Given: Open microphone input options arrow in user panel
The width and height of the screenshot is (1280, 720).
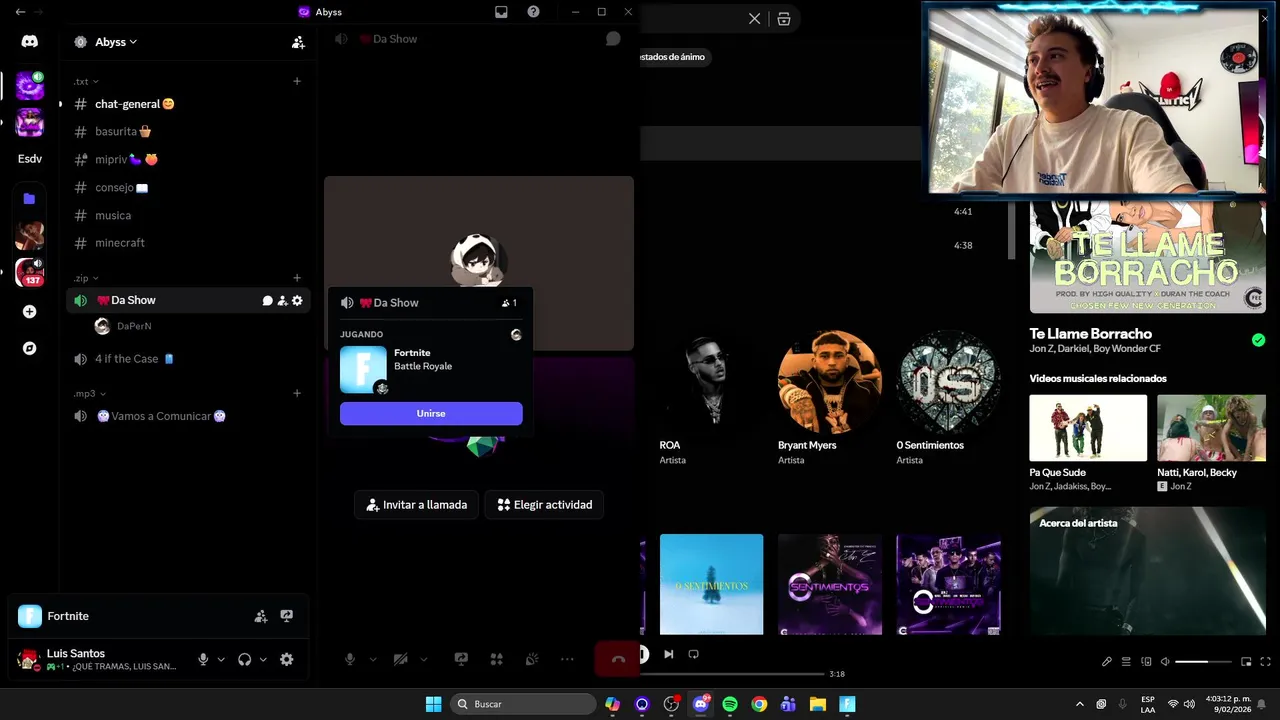Looking at the screenshot, I should 221,660.
